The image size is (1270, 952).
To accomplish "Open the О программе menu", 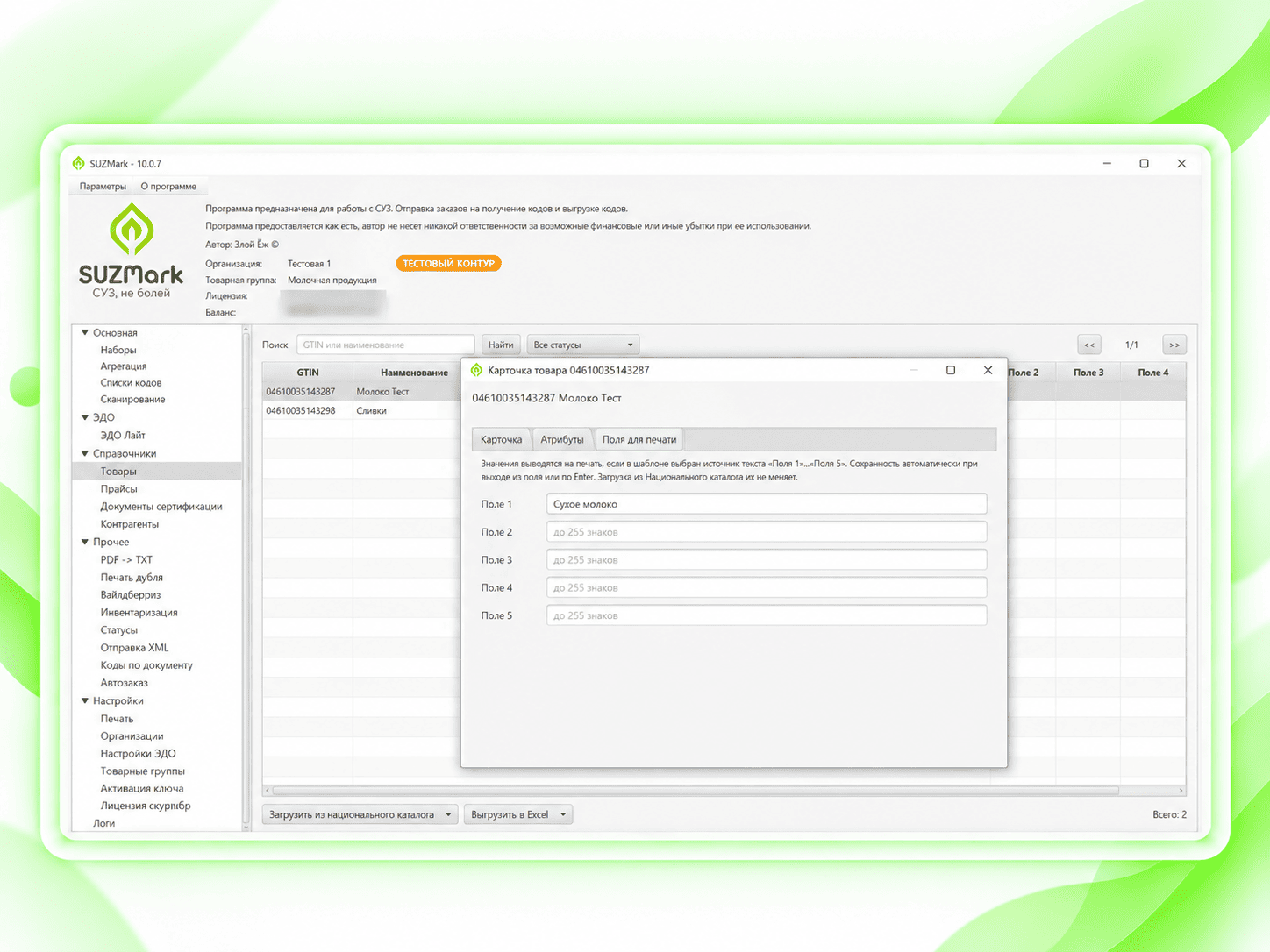I will tap(168, 186).
